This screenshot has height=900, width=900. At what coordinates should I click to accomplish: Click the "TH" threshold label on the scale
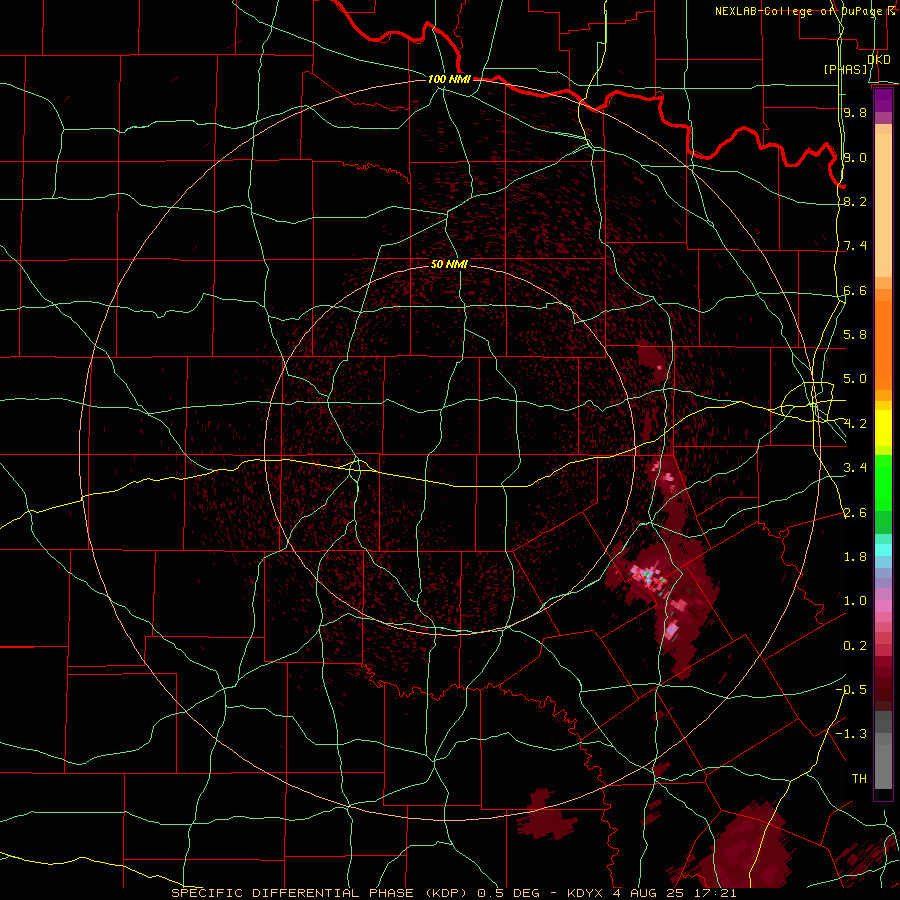[859, 779]
